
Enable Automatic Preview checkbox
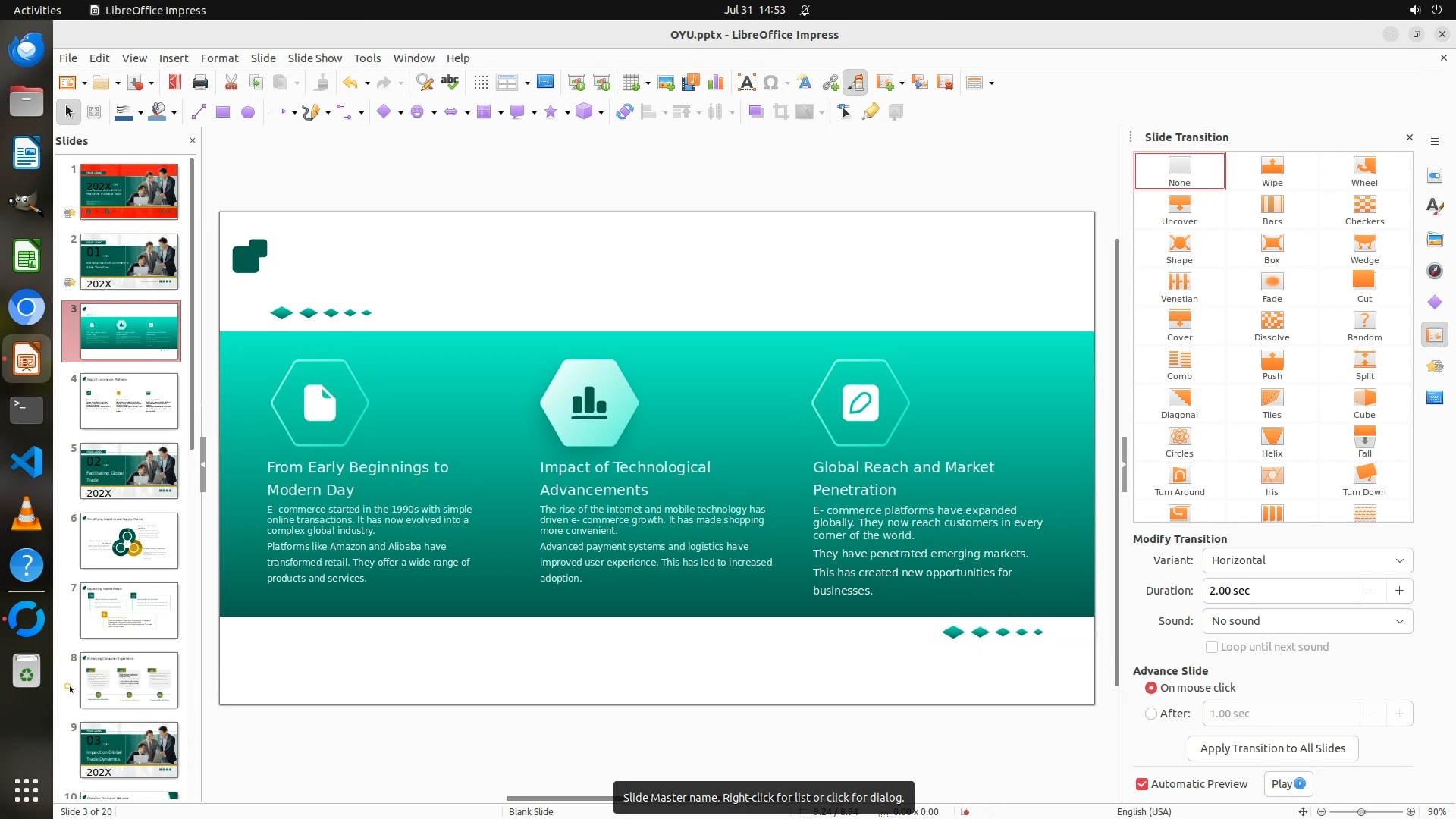click(x=1142, y=784)
